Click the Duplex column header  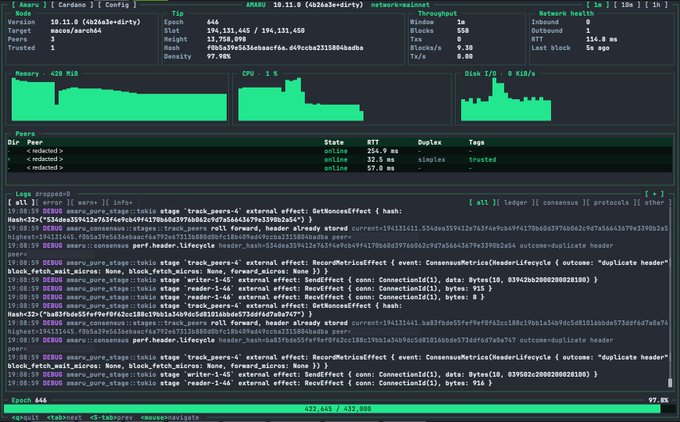[x=430, y=142]
